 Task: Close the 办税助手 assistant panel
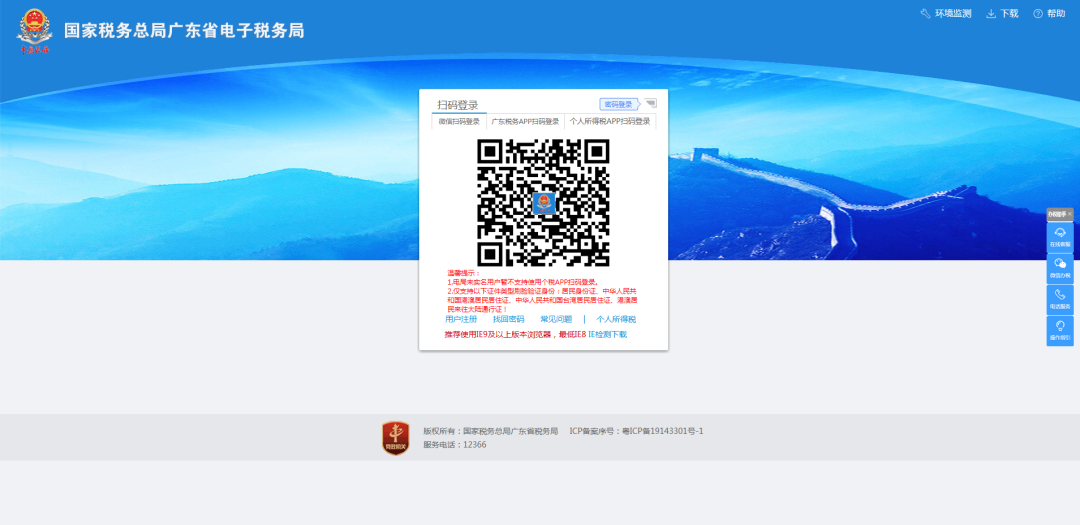1070,214
